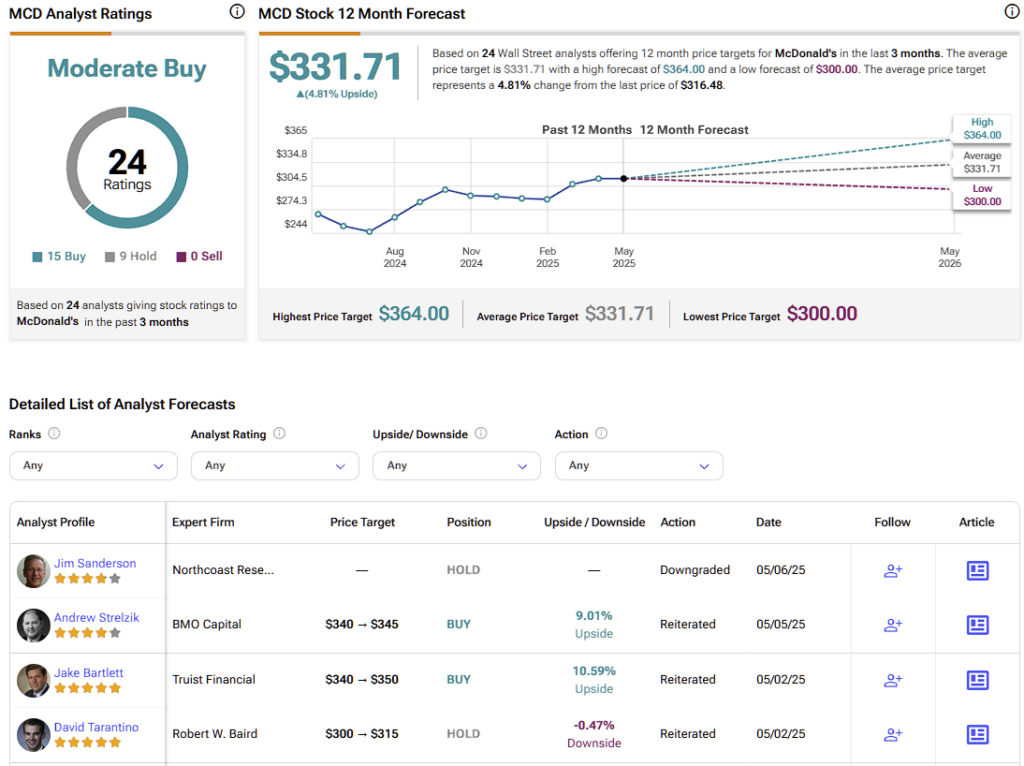
Task: Click the info icon beside MCD Stock 12 Month Forecast
Action: coord(1012,12)
